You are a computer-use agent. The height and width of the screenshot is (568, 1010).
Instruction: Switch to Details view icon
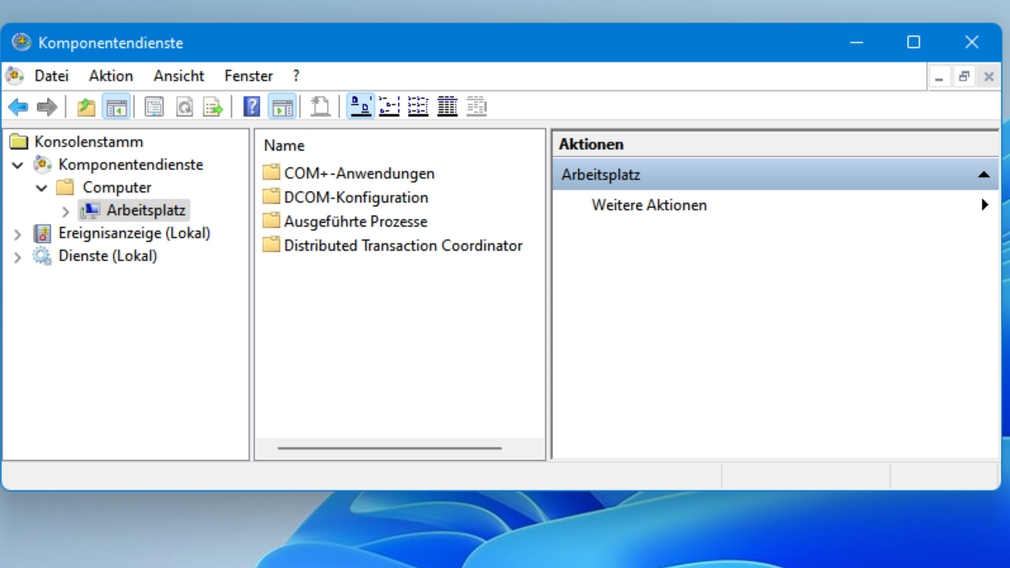(447, 107)
